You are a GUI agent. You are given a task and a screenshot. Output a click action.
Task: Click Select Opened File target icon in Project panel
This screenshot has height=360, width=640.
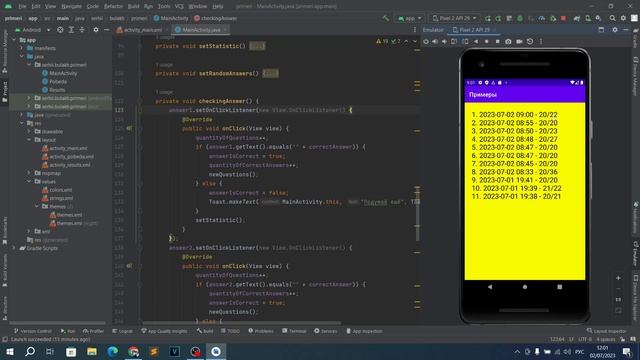60,30
